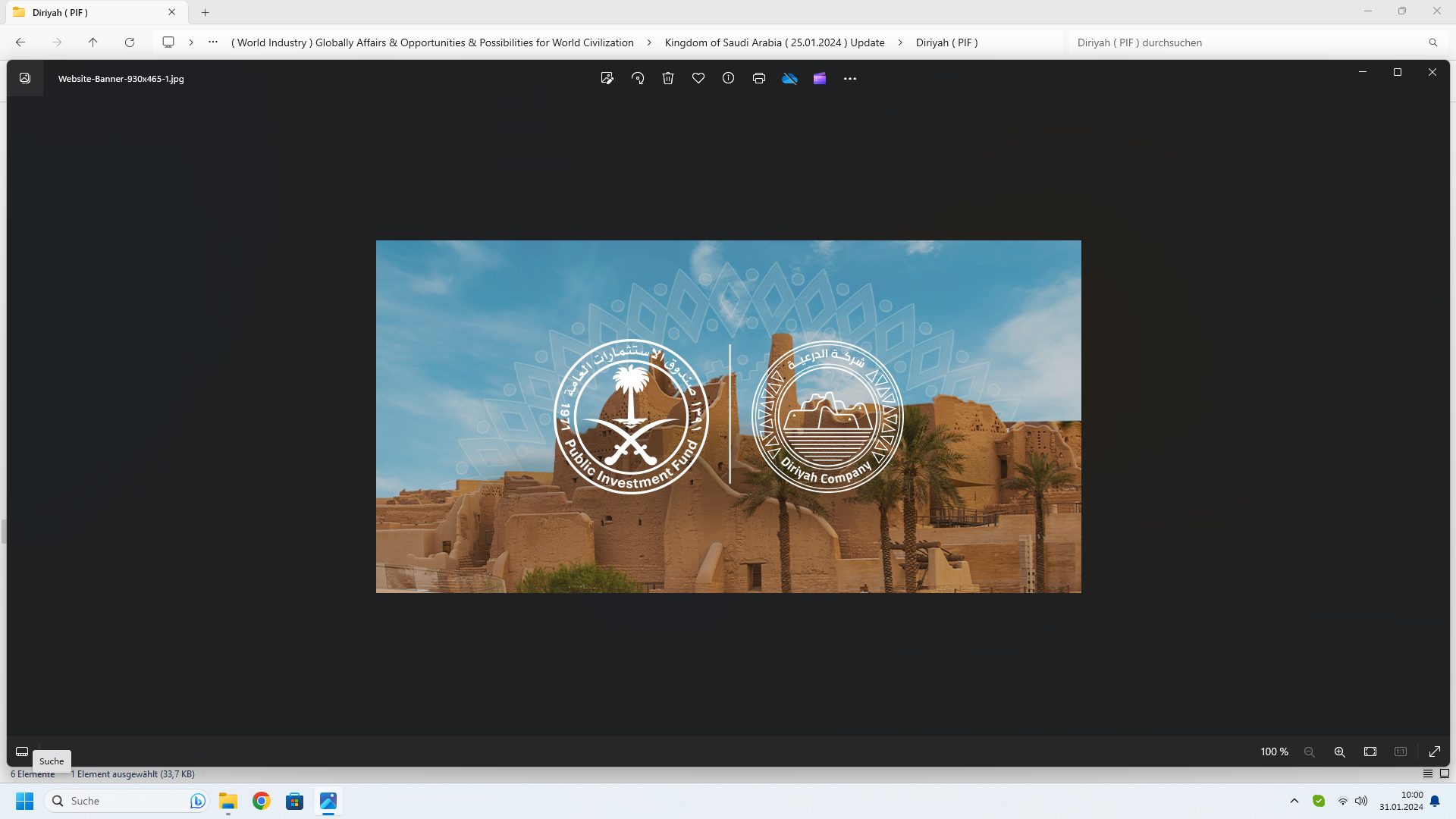Image resolution: width=1456 pixels, height=819 pixels.
Task: Open World Industry breadcrumb folder
Action: click(432, 42)
